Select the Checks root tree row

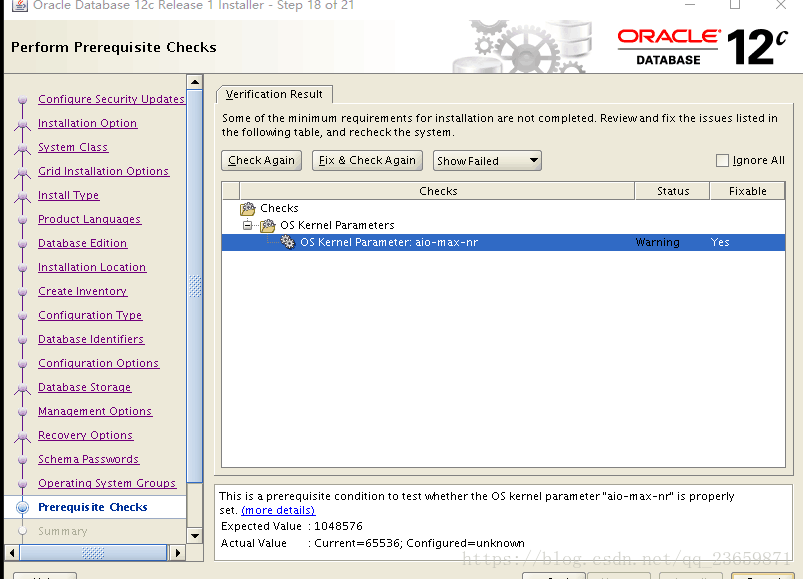click(503, 208)
